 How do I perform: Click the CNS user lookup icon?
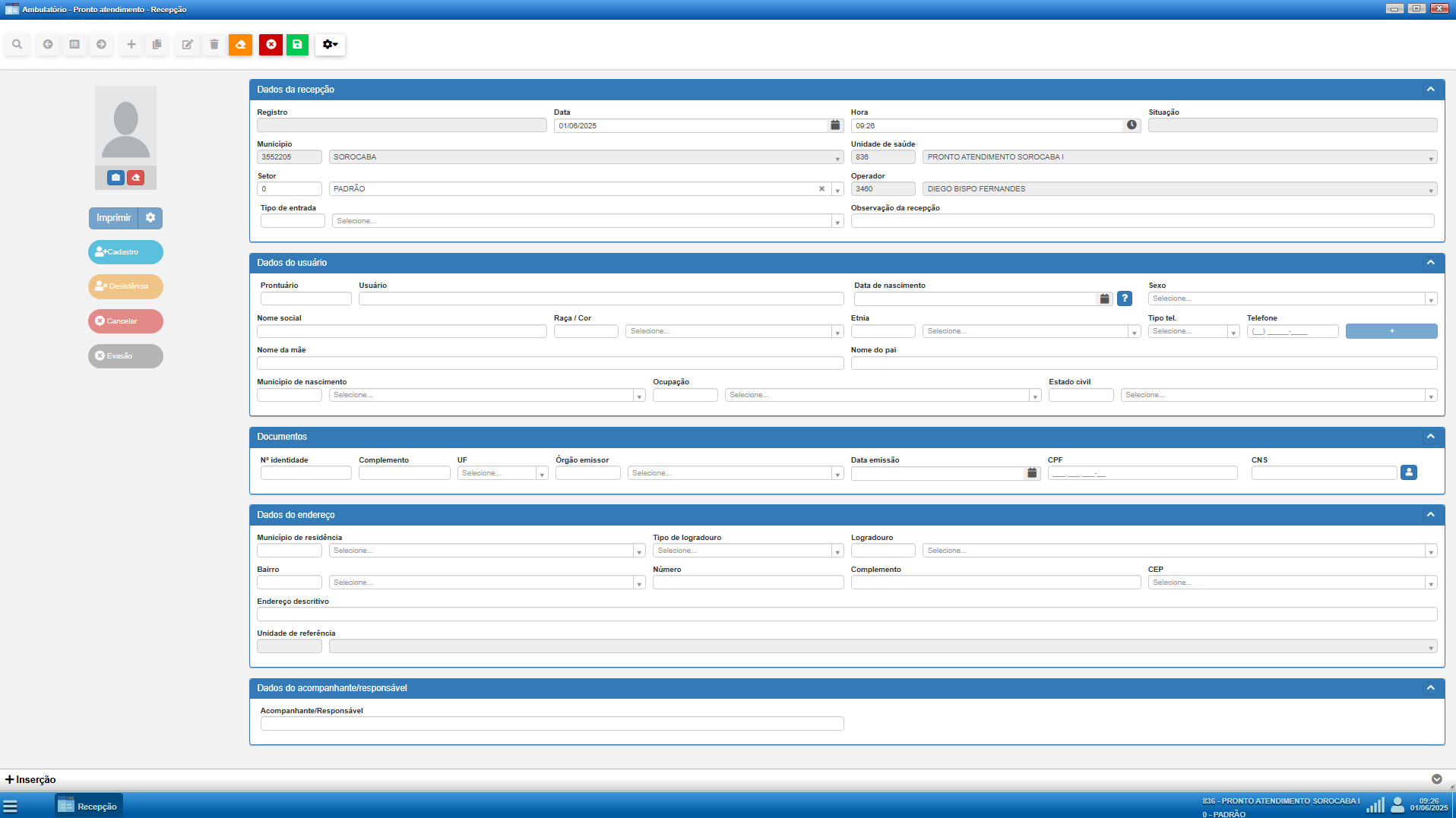click(x=1408, y=473)
